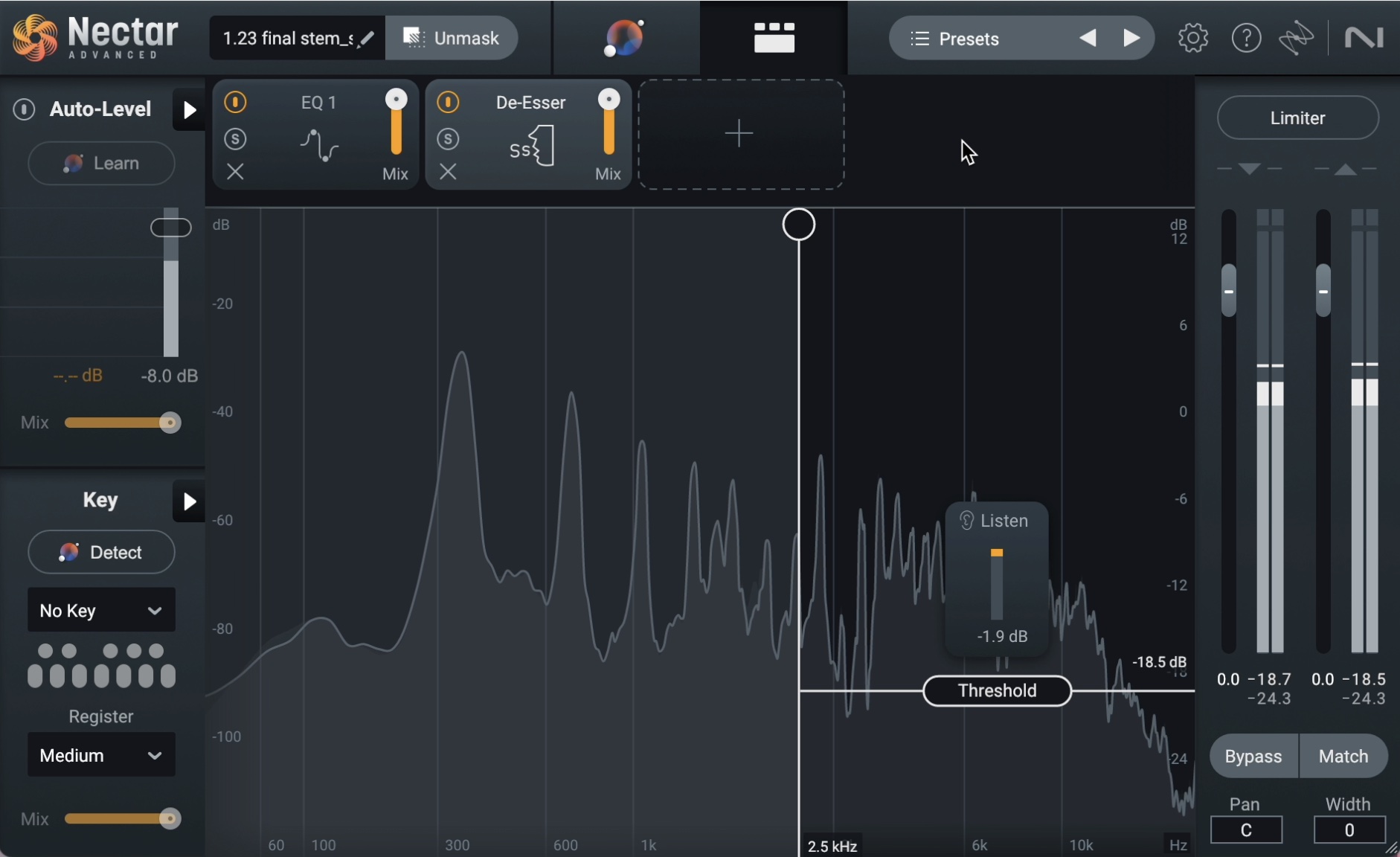
Task: Open the No Key dropdown
Action: tap(101, 610)
